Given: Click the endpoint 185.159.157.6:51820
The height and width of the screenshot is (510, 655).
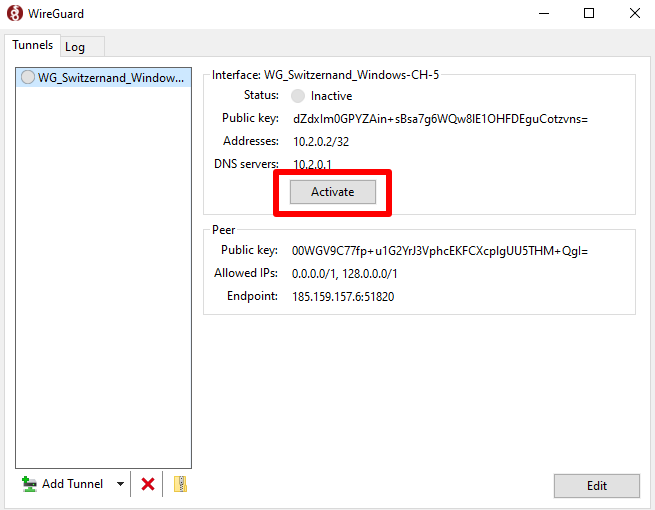Looking at the screenshot, I should click(x=343, y=297).
